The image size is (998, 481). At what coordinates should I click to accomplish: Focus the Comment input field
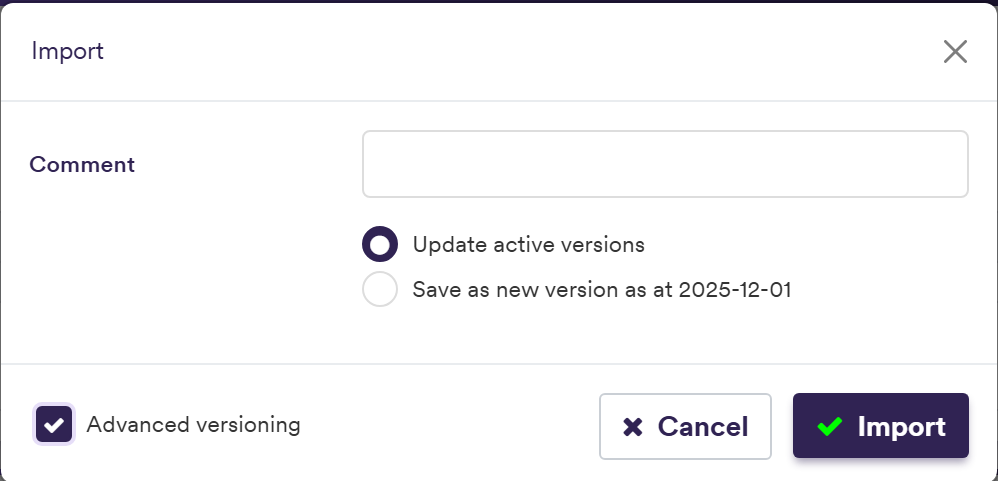pyautogui.click(x=665, y=164)
